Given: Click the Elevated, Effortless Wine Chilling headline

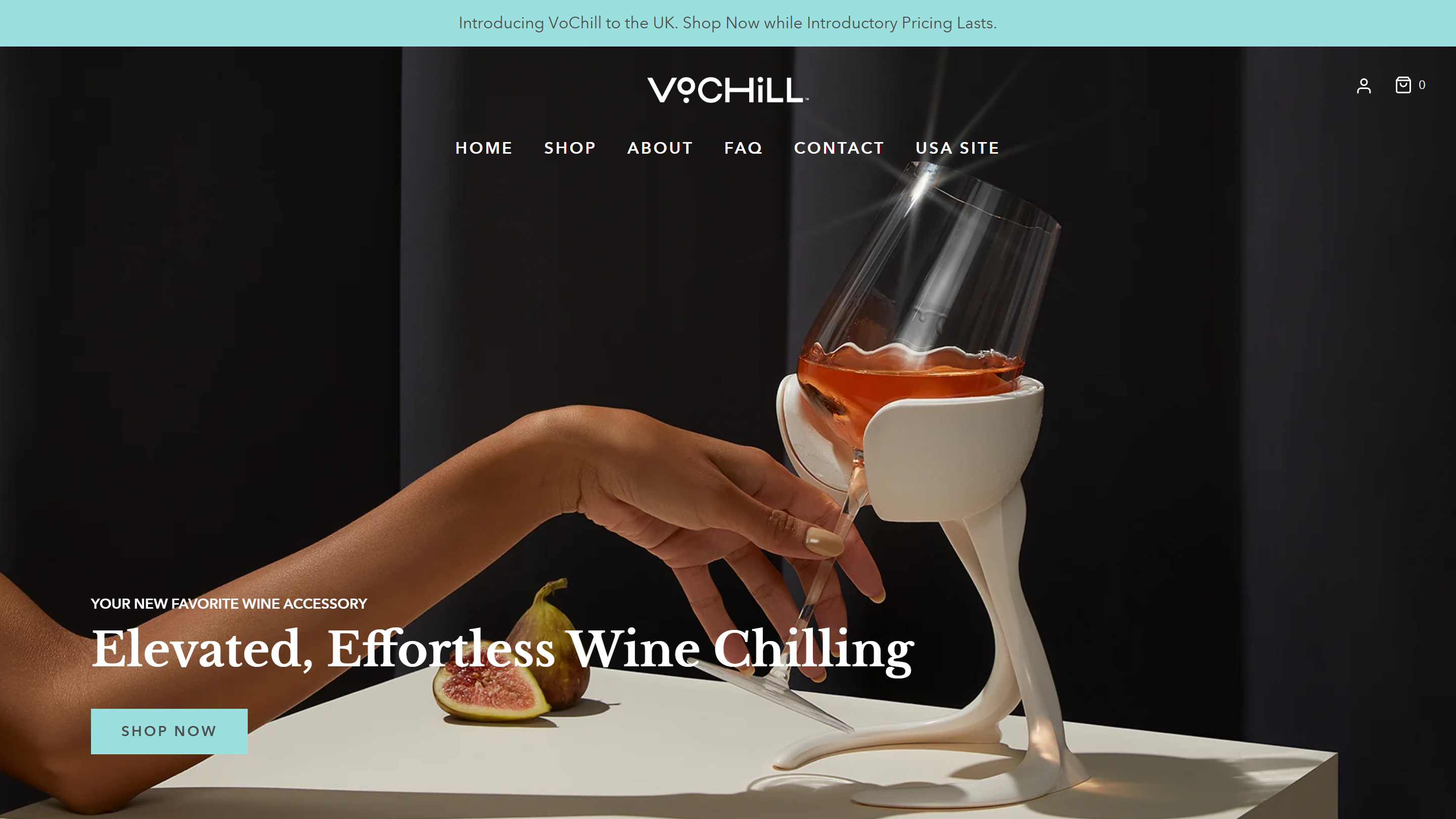Looking at the screenshot, I should [x=503, y=650].
